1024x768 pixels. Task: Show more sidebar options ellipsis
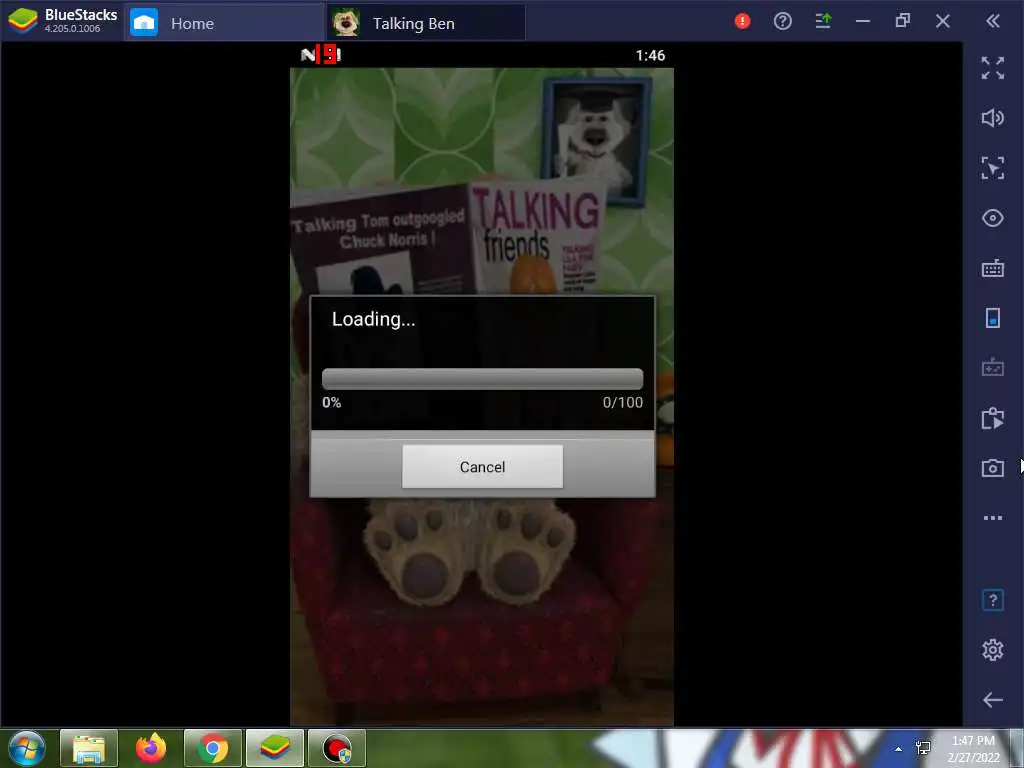click(x=993, y=518)
